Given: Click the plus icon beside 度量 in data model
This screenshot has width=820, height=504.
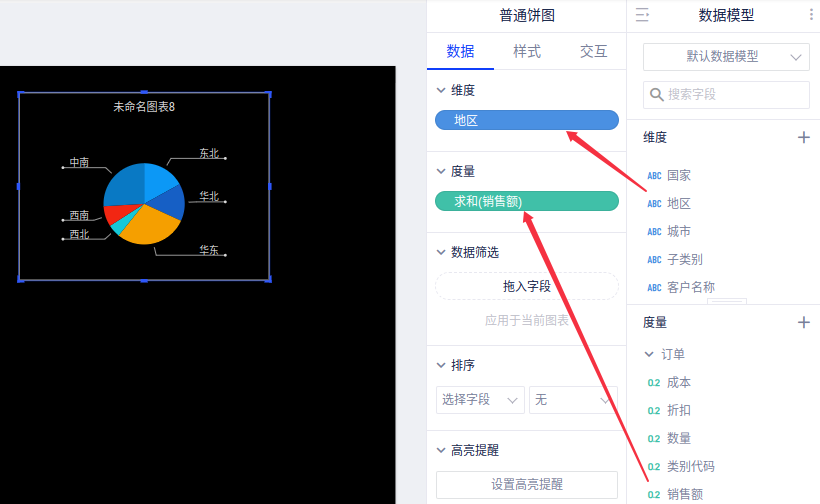Looking at the screenshot, I should (x=803, y=322).
